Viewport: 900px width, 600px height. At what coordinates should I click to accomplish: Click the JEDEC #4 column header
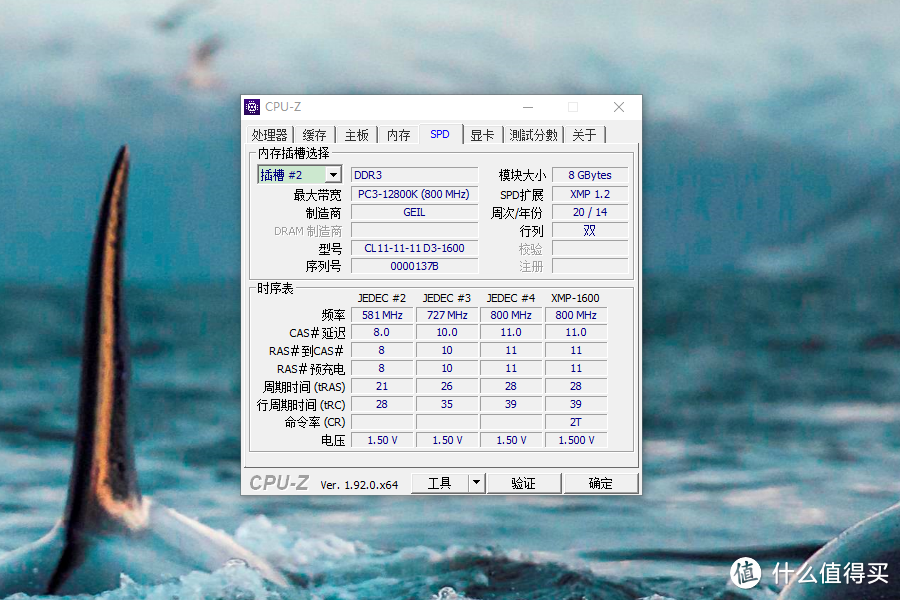[511, 298]
